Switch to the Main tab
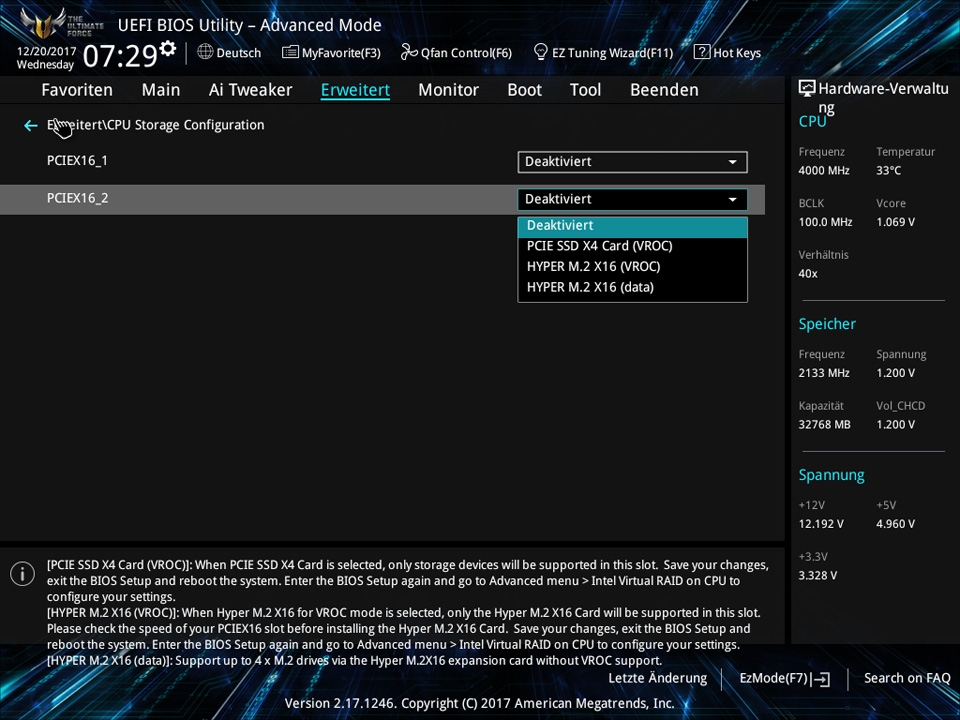The height and width of the screenshot is (720, 960). click(161, 90)
